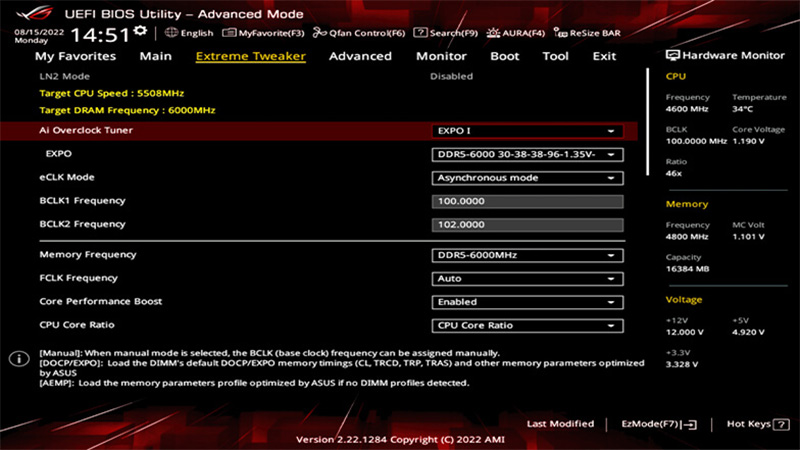Viewport: 800px width, 450px height.
Task: Click the LN2 Mode Disabled value
Action: click(452, 77)
